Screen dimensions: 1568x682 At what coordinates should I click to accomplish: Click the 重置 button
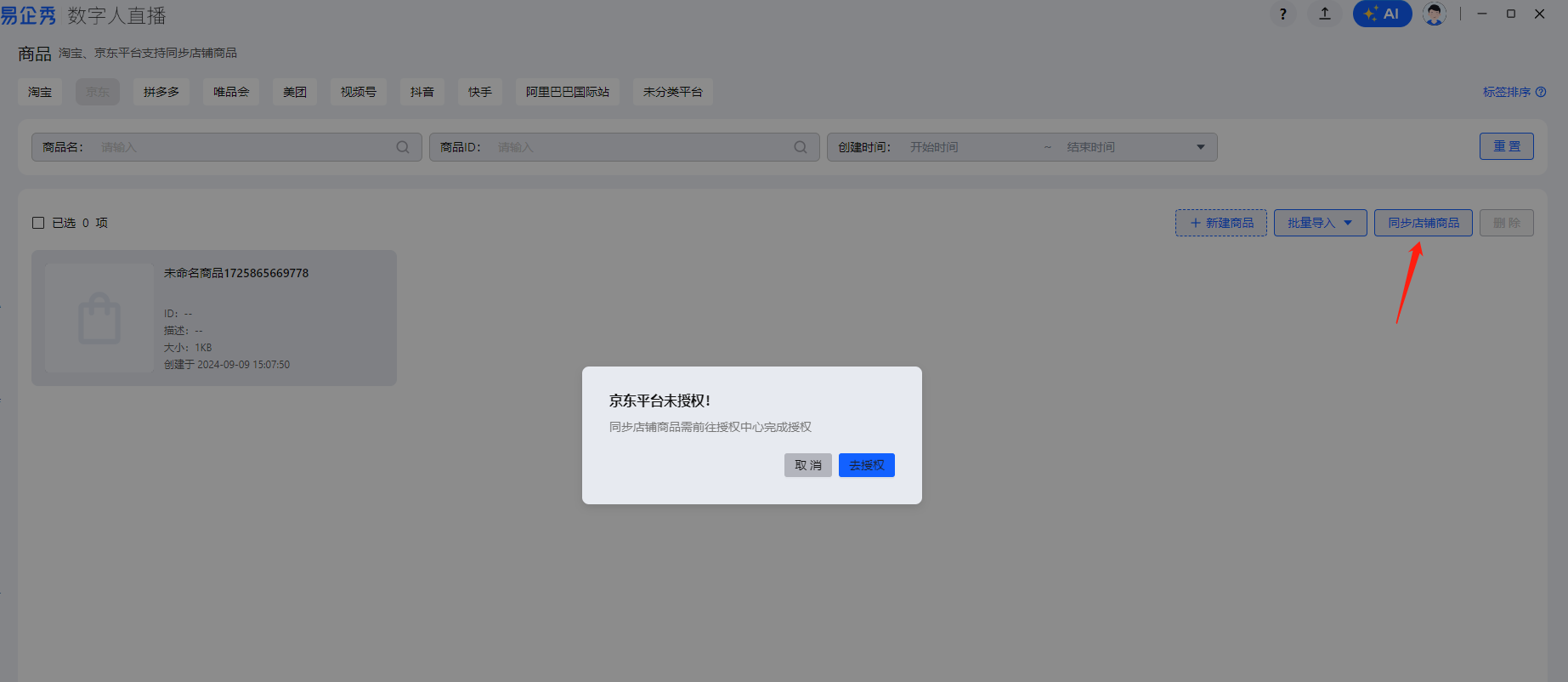pos(1507,146)
